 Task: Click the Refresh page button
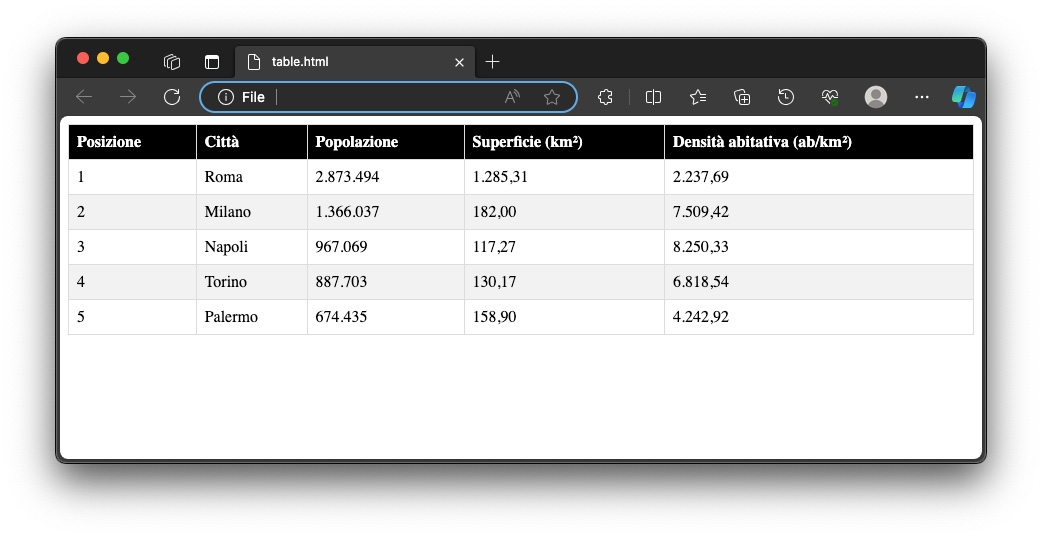pyautogui.click(x=172, y=97)
